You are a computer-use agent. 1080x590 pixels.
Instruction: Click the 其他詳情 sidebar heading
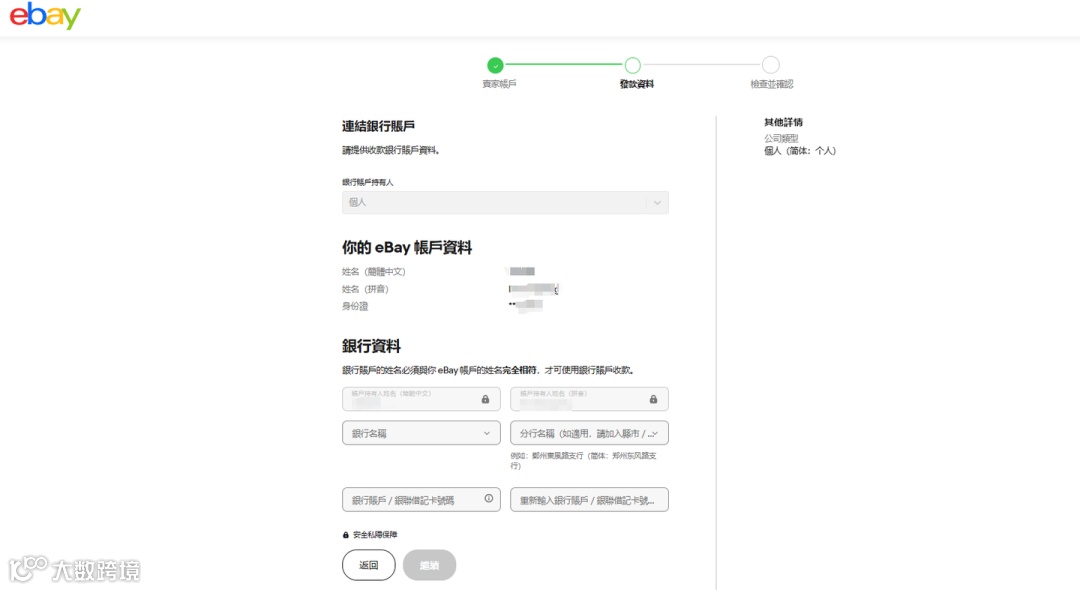point(783,123)
